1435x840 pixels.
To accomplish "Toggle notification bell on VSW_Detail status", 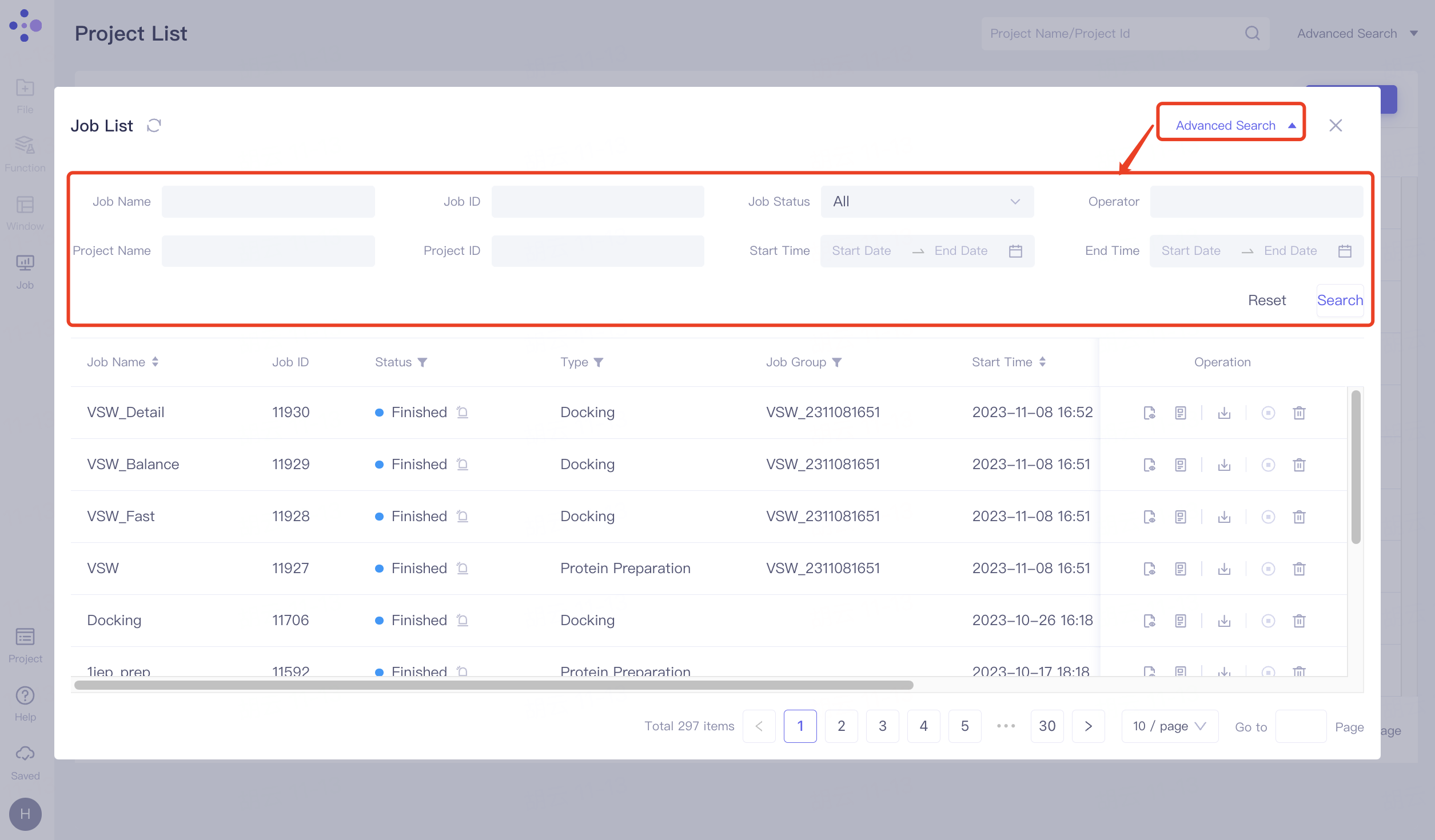I will point(462,412).
